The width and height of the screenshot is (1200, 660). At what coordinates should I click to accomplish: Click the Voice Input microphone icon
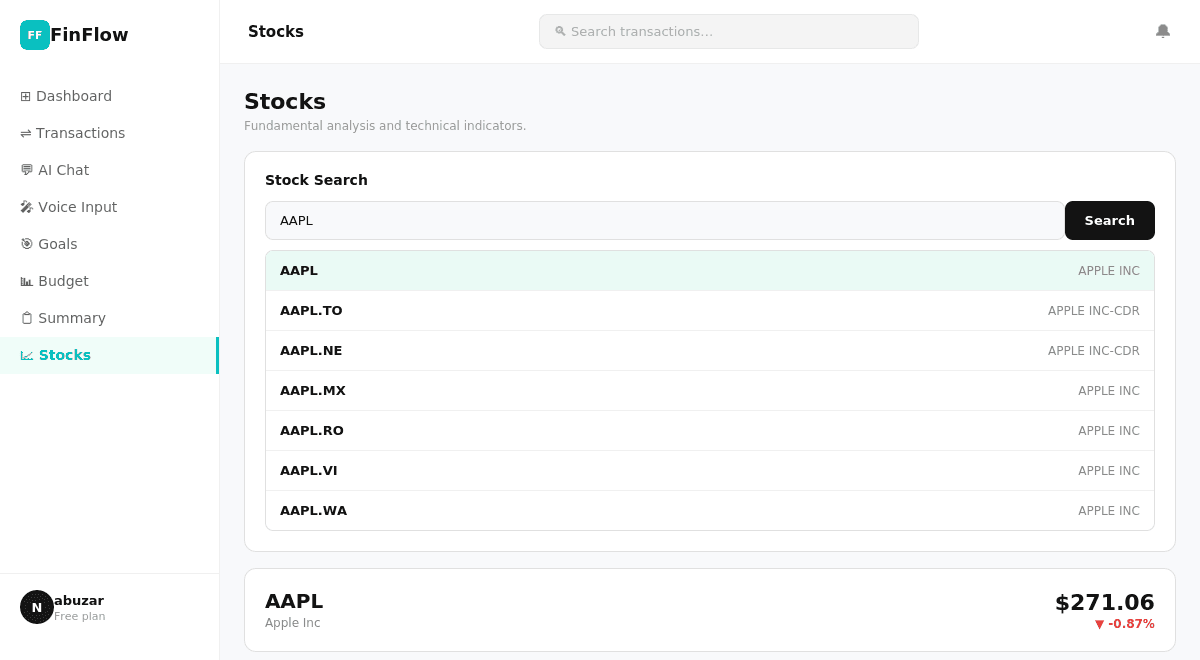[x=27, y=207]
